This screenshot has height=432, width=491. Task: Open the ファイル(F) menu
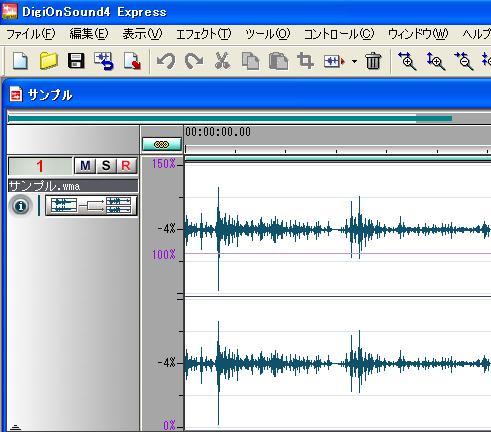[x=31, y=34]
